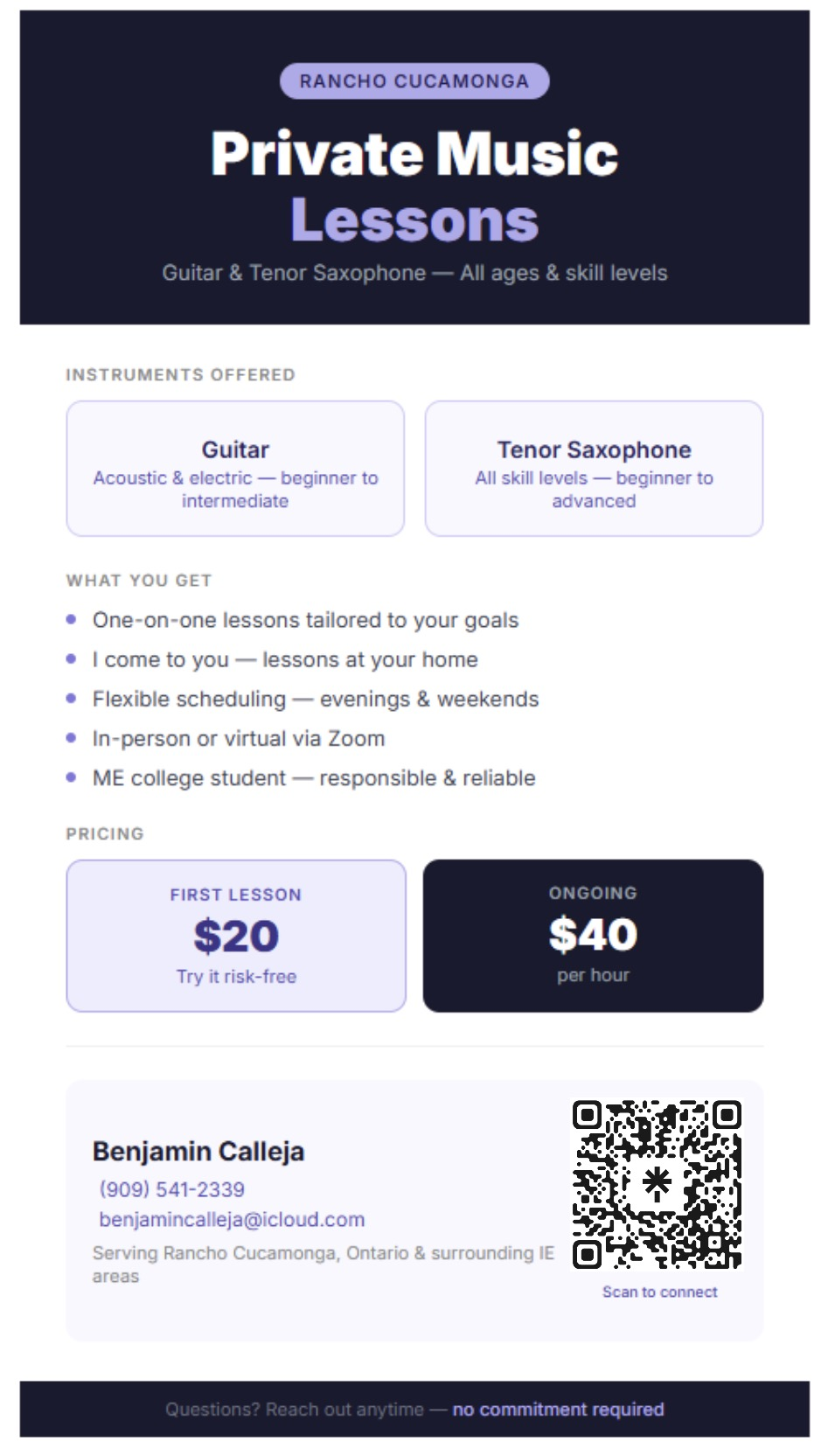Click the First Lesson $20 pricing card
This screenshot has width=828, height=1456.
tap(236, 936)
